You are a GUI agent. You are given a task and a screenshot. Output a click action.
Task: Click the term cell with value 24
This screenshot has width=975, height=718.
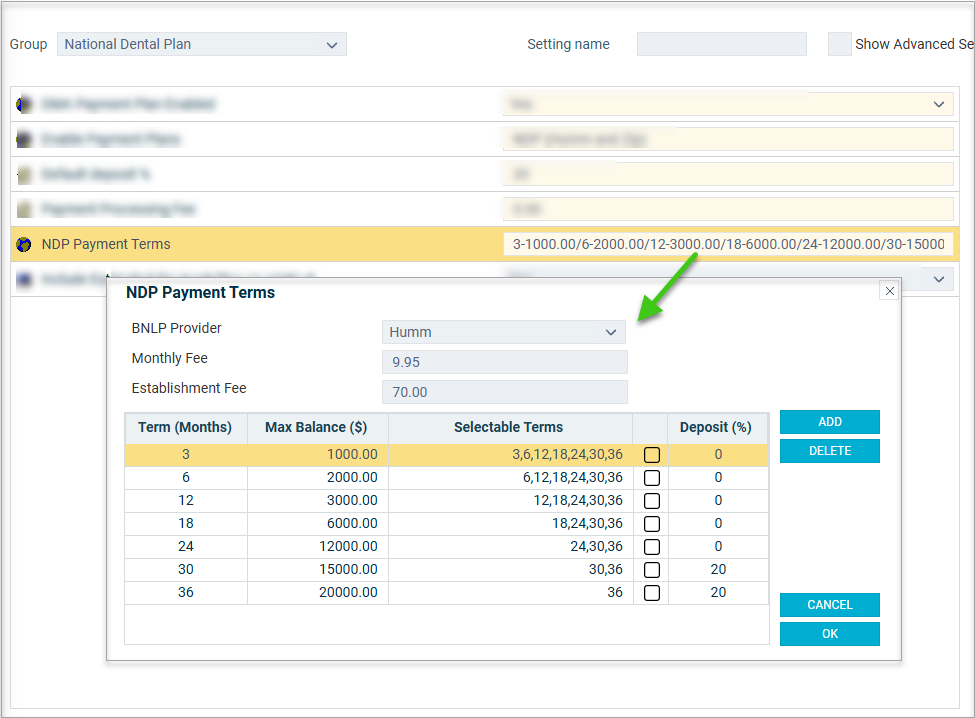(x=185, y=546)
